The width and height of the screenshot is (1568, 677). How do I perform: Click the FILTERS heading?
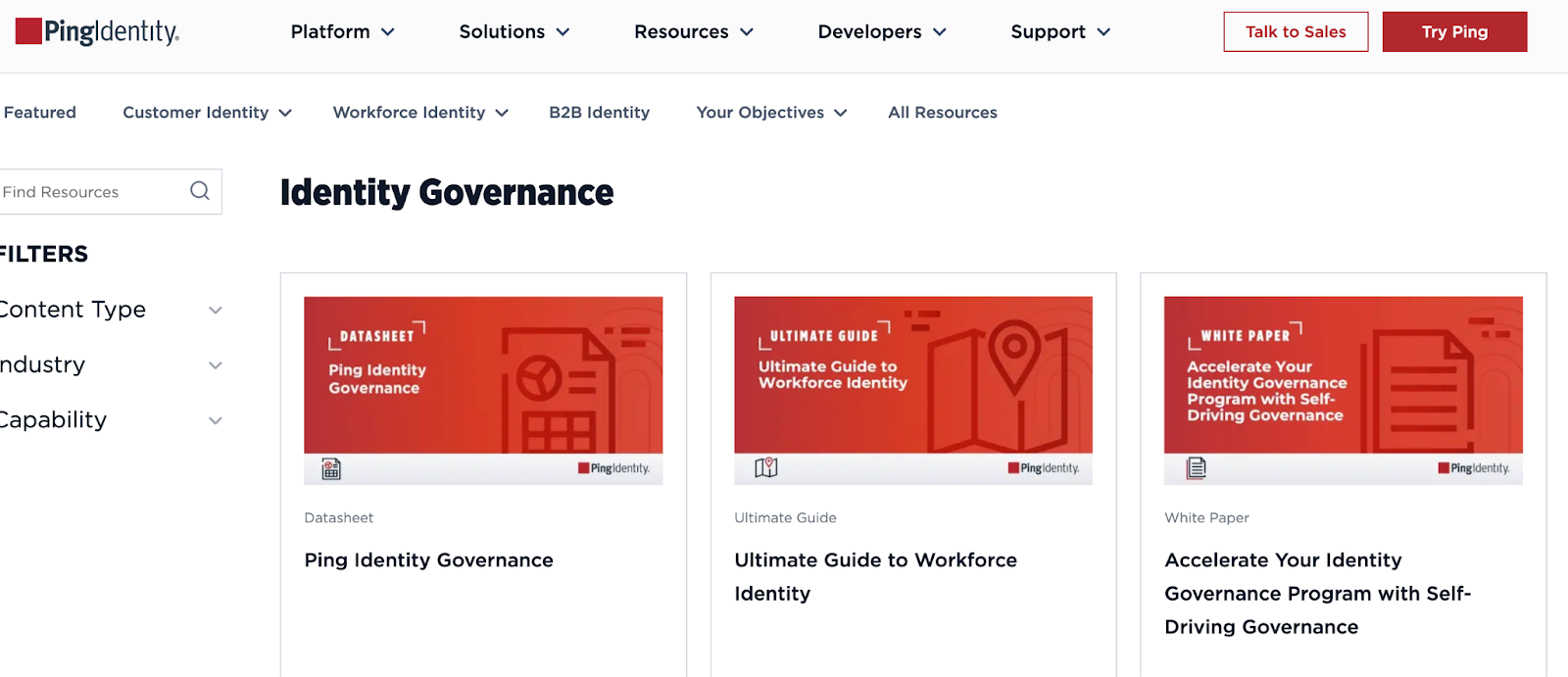pyautogui.click(x=43, y=255)
